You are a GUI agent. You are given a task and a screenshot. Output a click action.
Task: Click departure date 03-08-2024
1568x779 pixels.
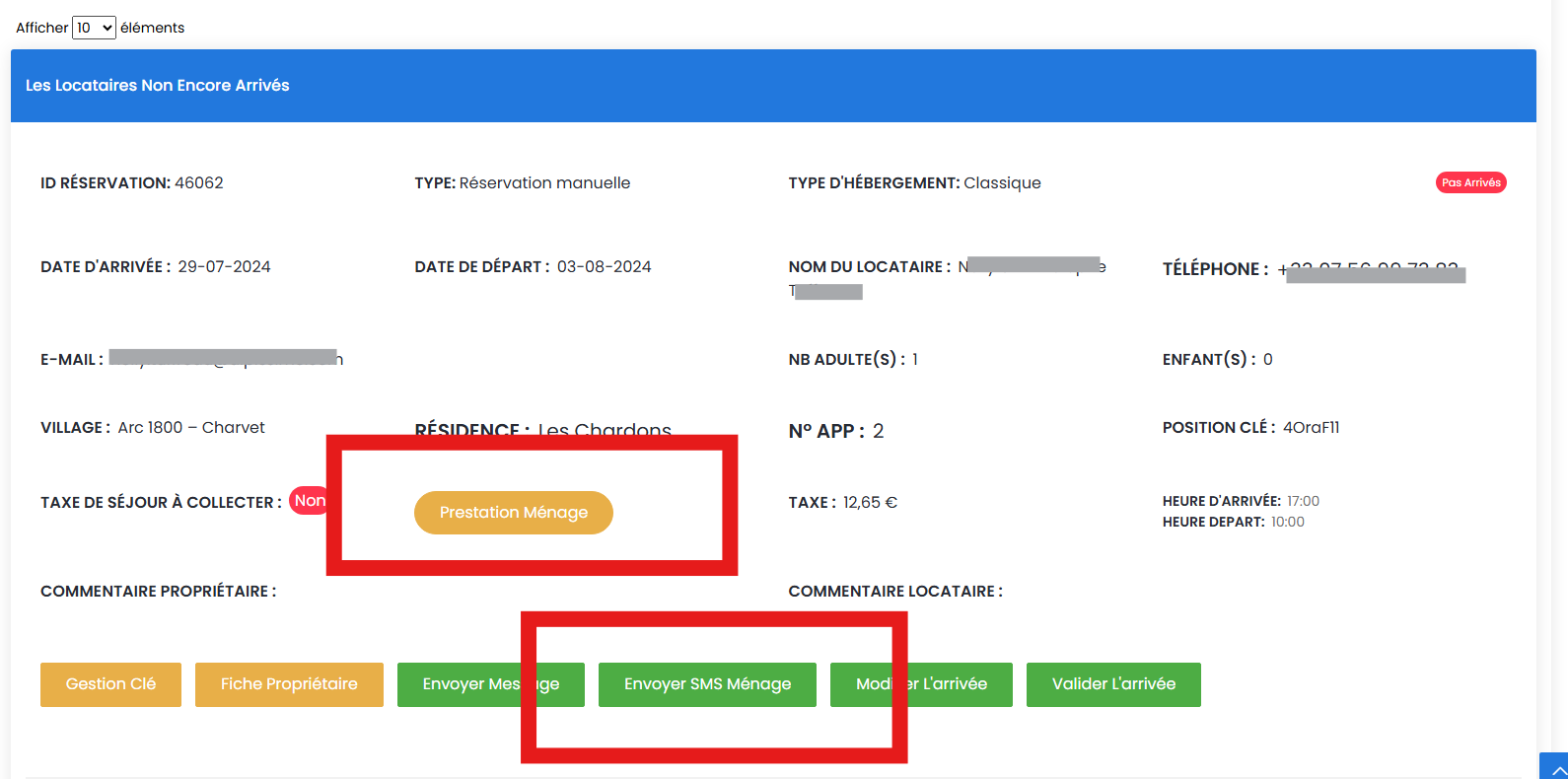click(x=604, y=267)
